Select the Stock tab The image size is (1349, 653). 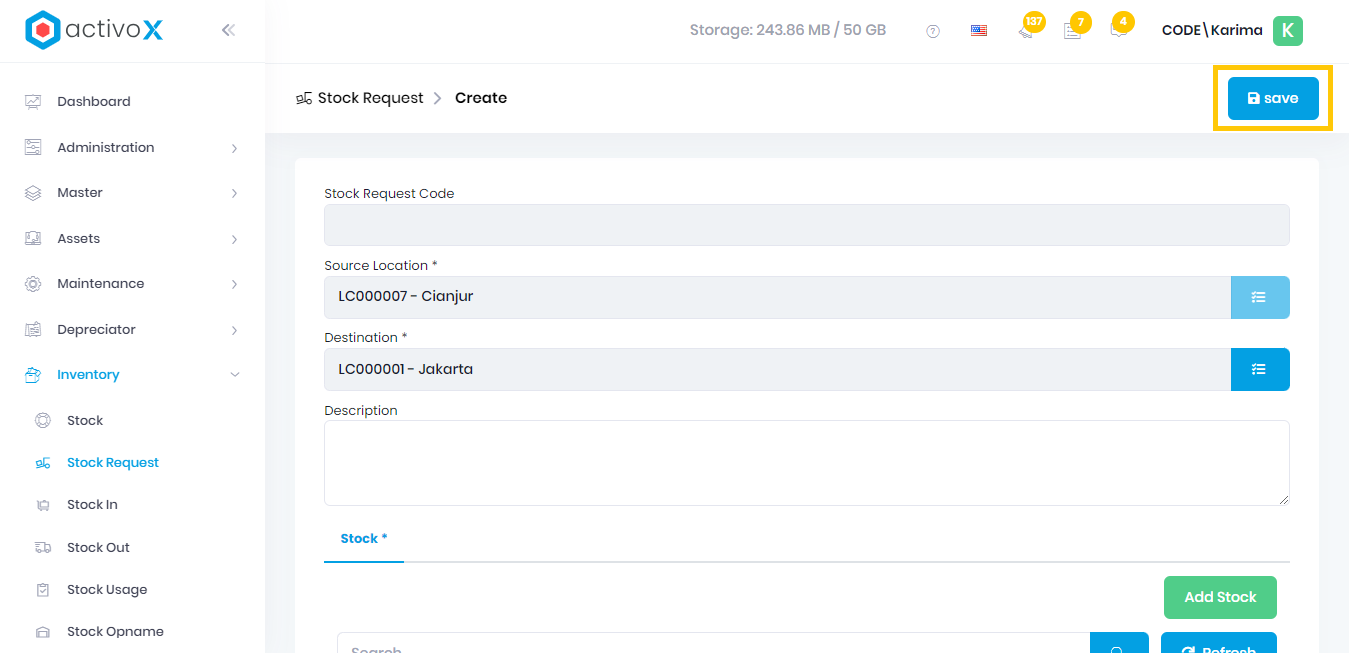pyautogui.click(x=363, y=539)
